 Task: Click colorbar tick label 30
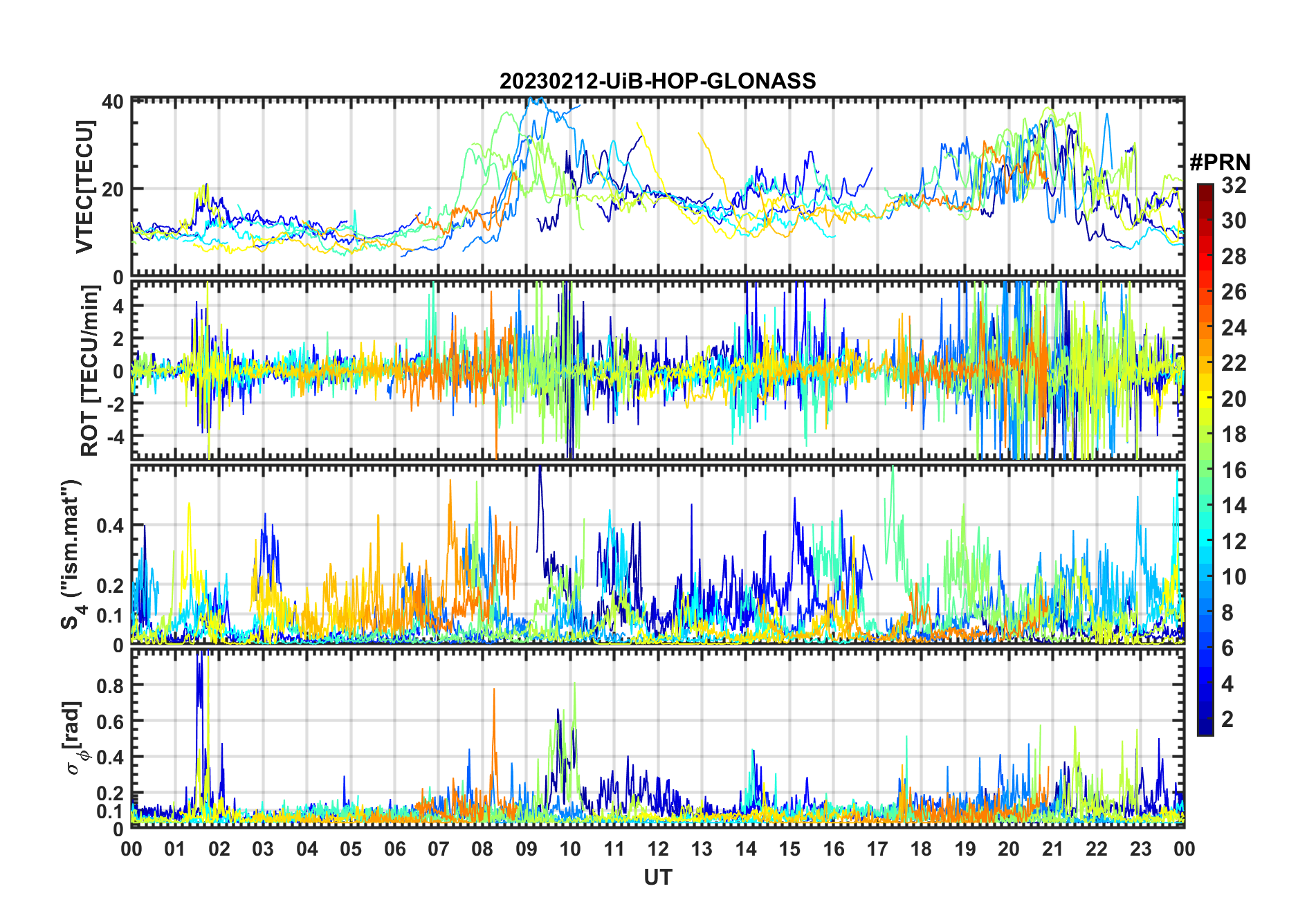point(1234,221)
